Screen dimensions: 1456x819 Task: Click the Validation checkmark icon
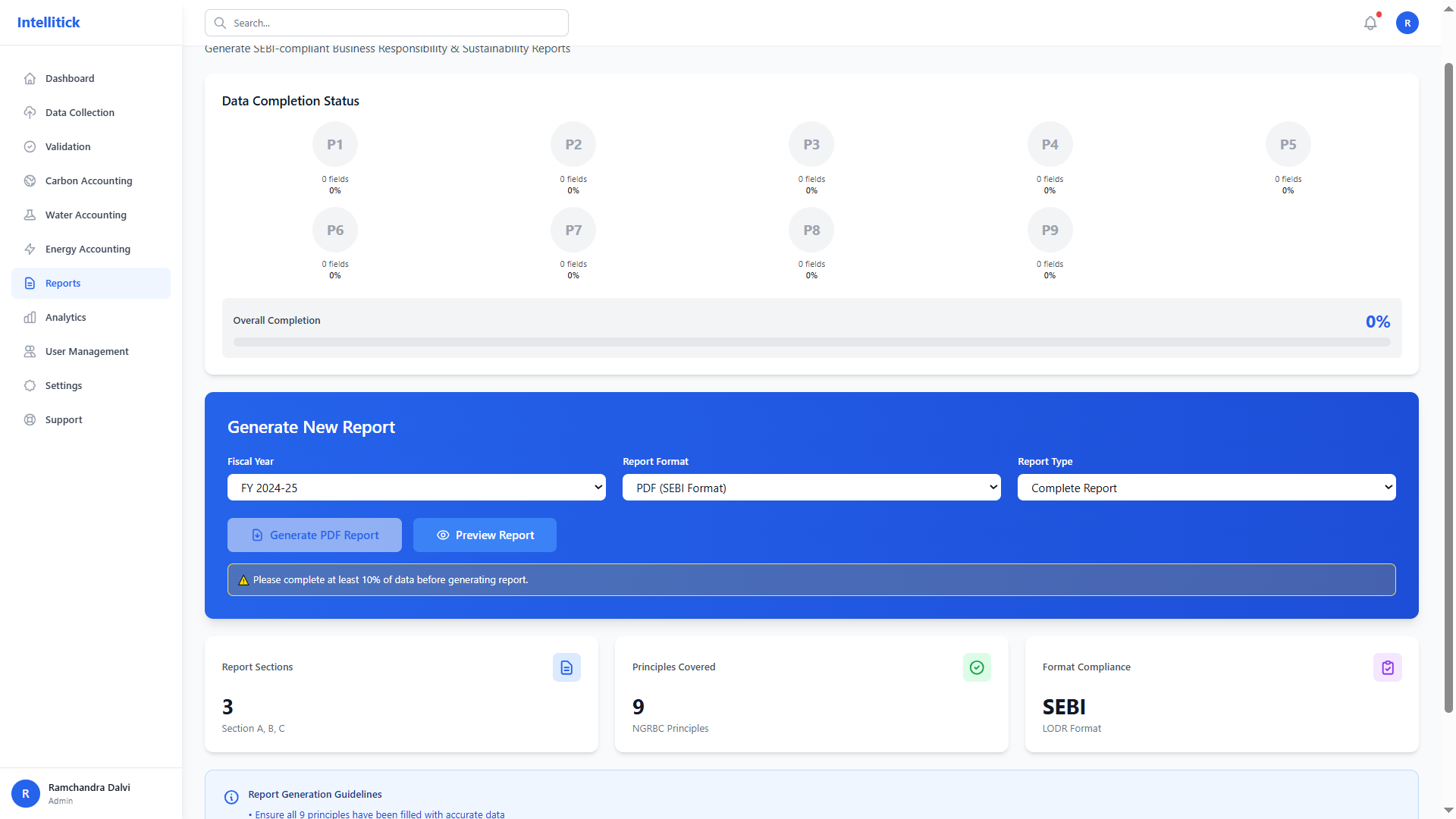tap(30, 146)
